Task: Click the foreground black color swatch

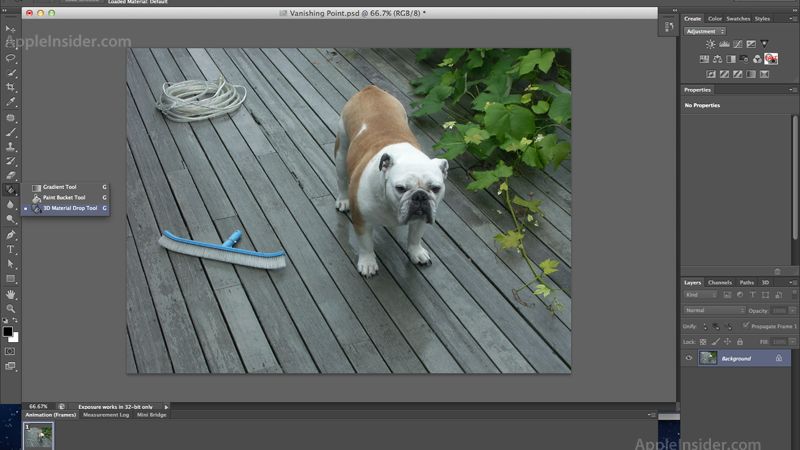Action: (8, 332)
